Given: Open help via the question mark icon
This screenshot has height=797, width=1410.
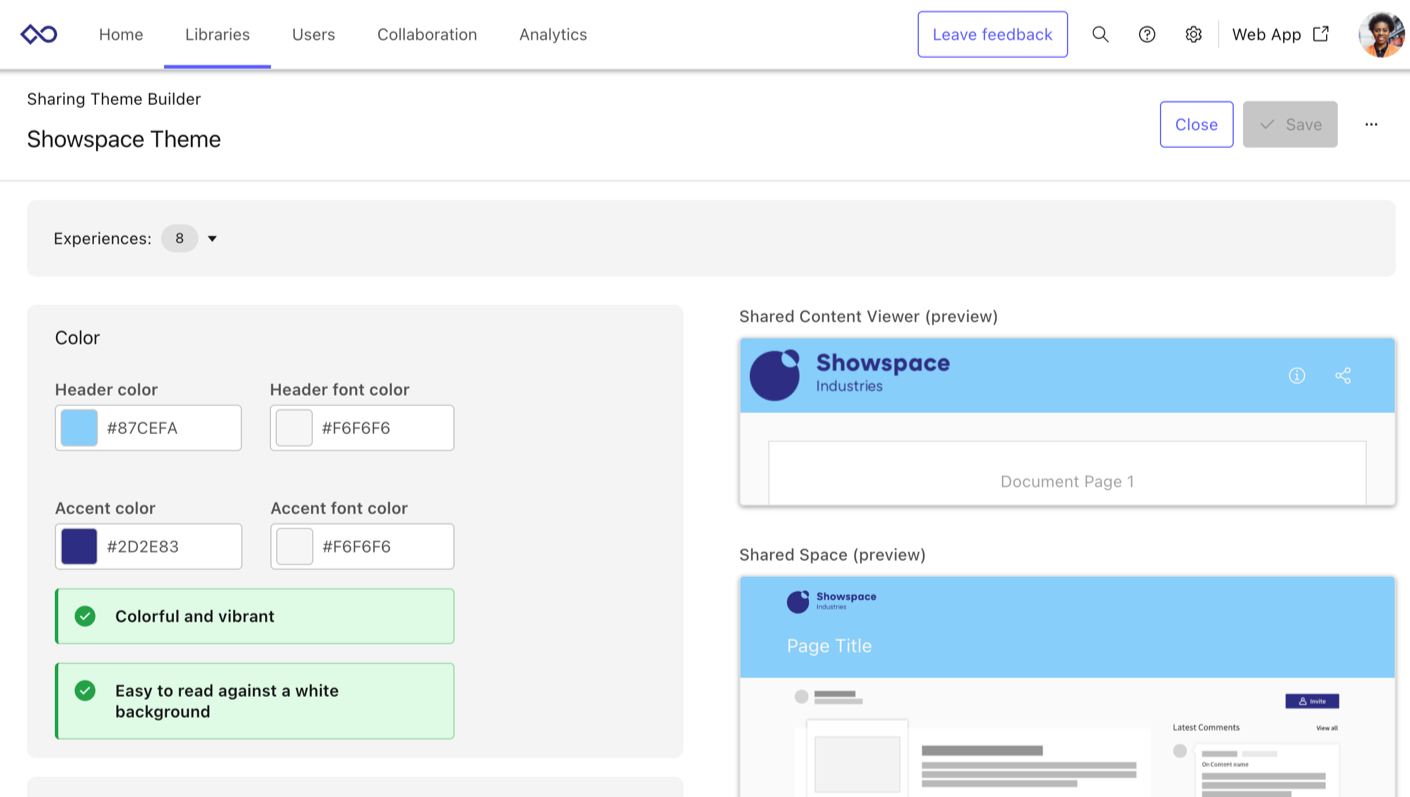Looking at the screenshot, I should point(1146,34).
